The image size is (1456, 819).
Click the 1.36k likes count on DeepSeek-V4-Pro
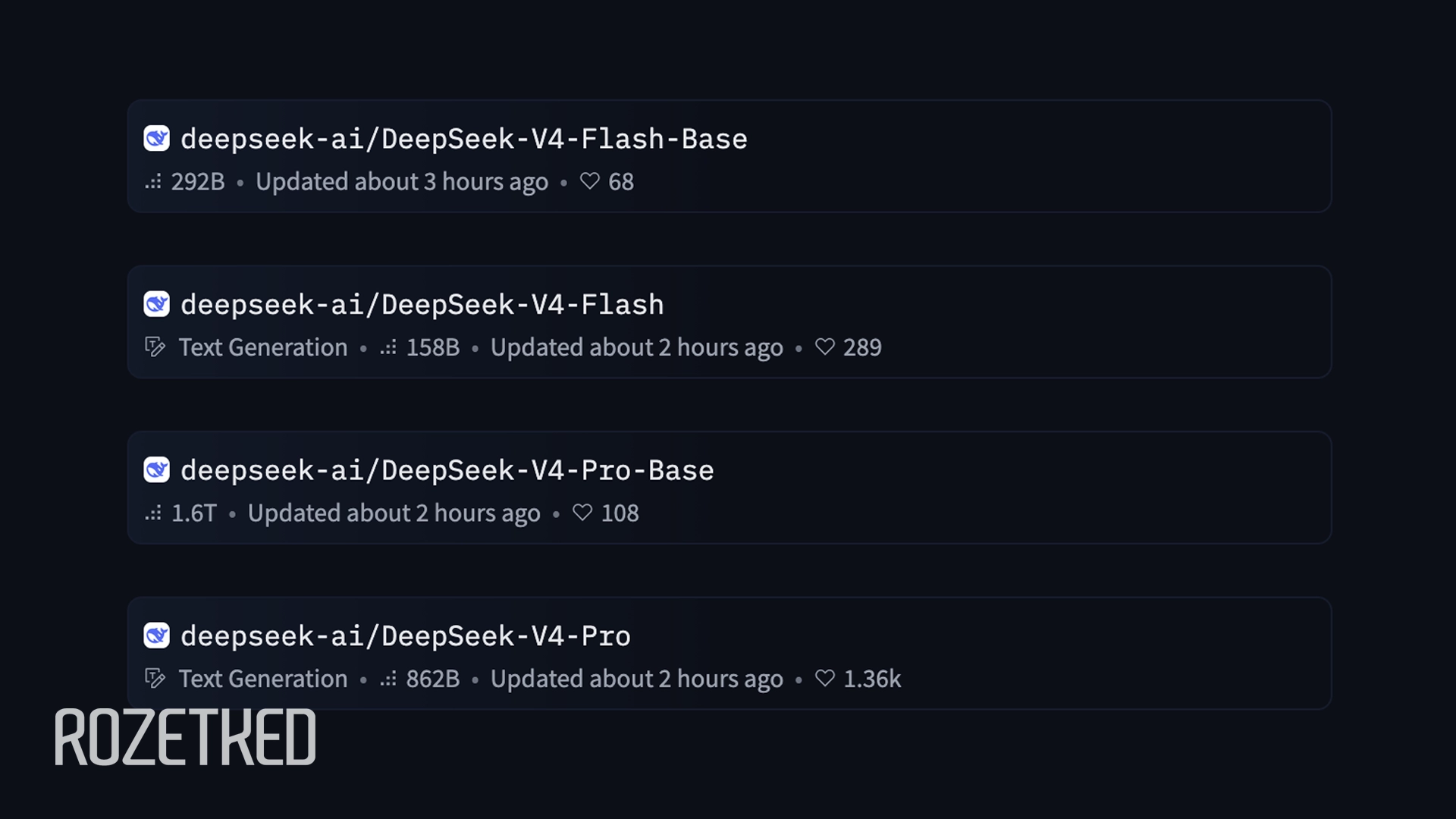(871, 679)
